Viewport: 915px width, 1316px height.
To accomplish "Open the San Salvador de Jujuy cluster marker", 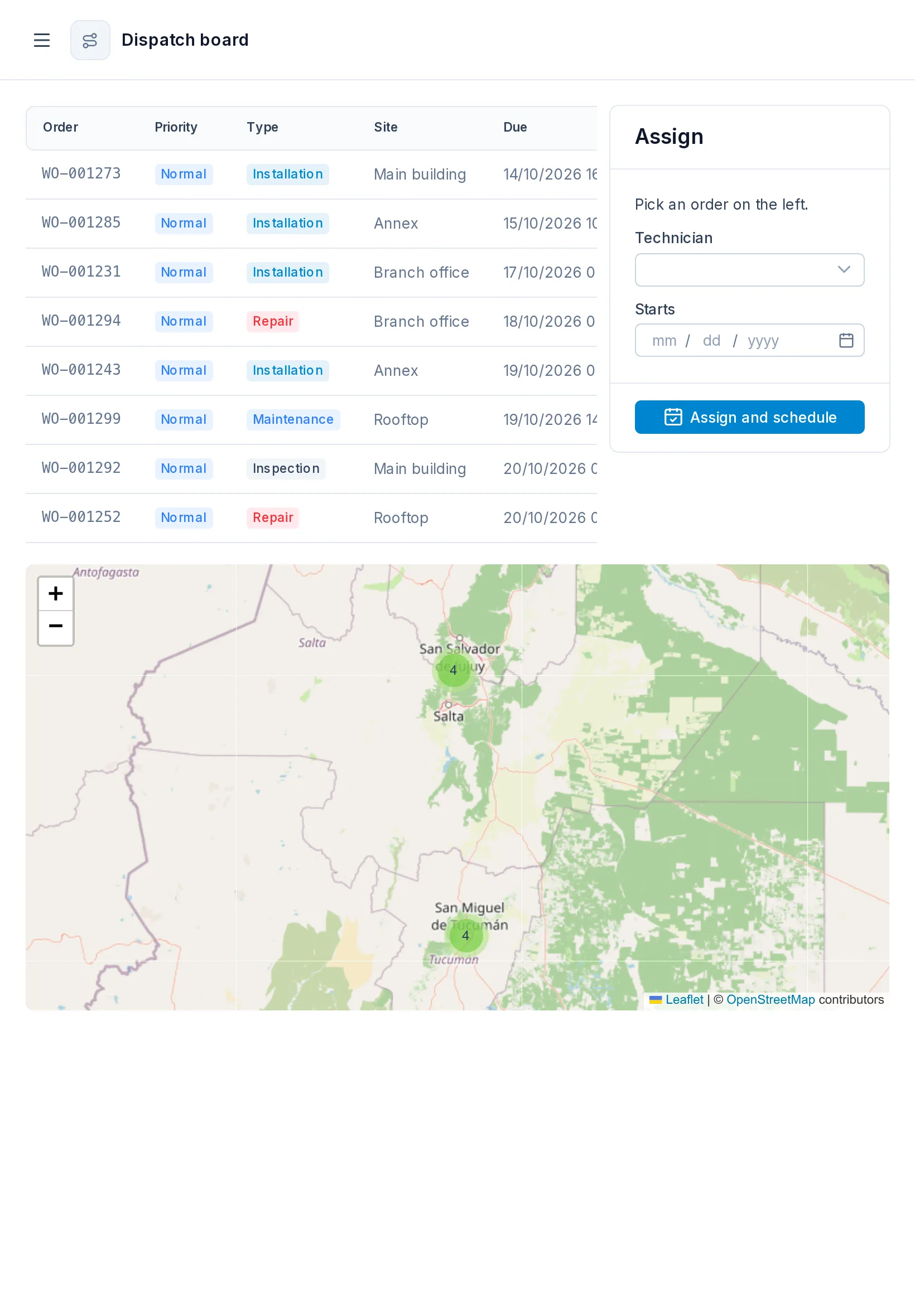I will pos(453,669).
